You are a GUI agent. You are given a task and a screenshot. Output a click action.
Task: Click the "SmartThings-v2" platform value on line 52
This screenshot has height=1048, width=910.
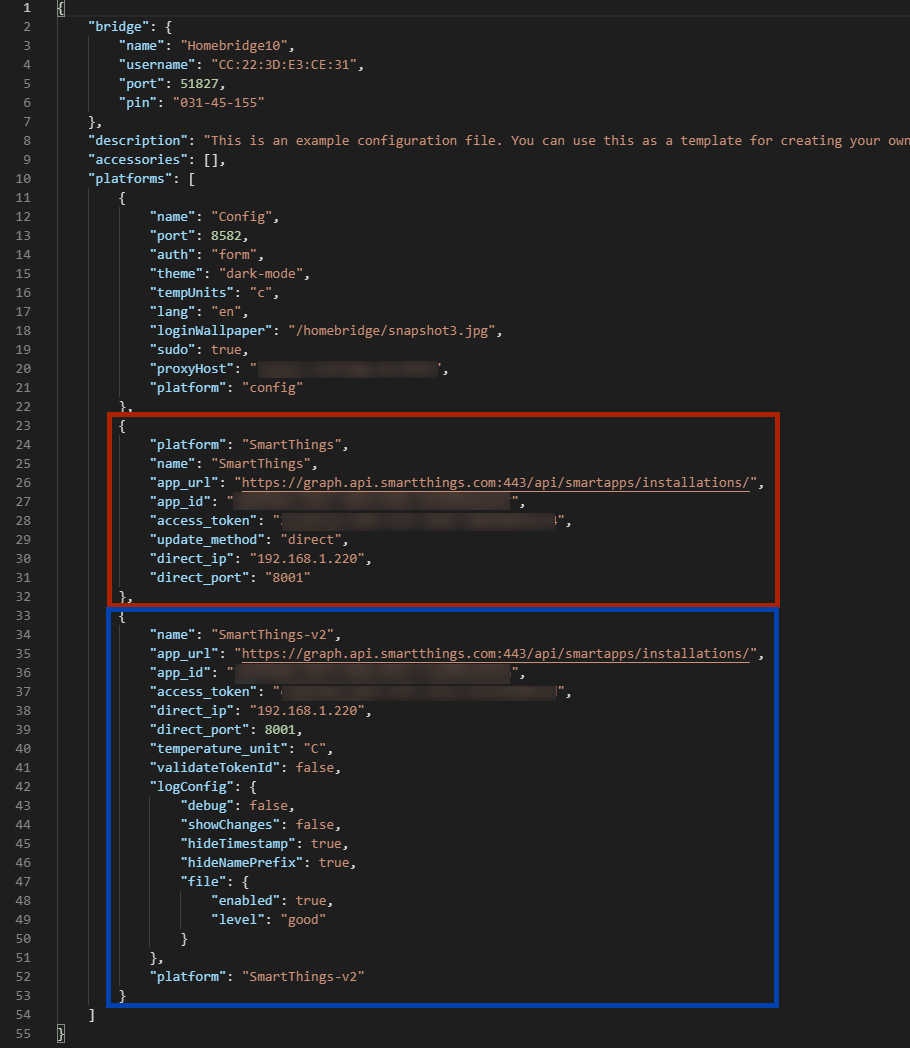coord(303,976)
